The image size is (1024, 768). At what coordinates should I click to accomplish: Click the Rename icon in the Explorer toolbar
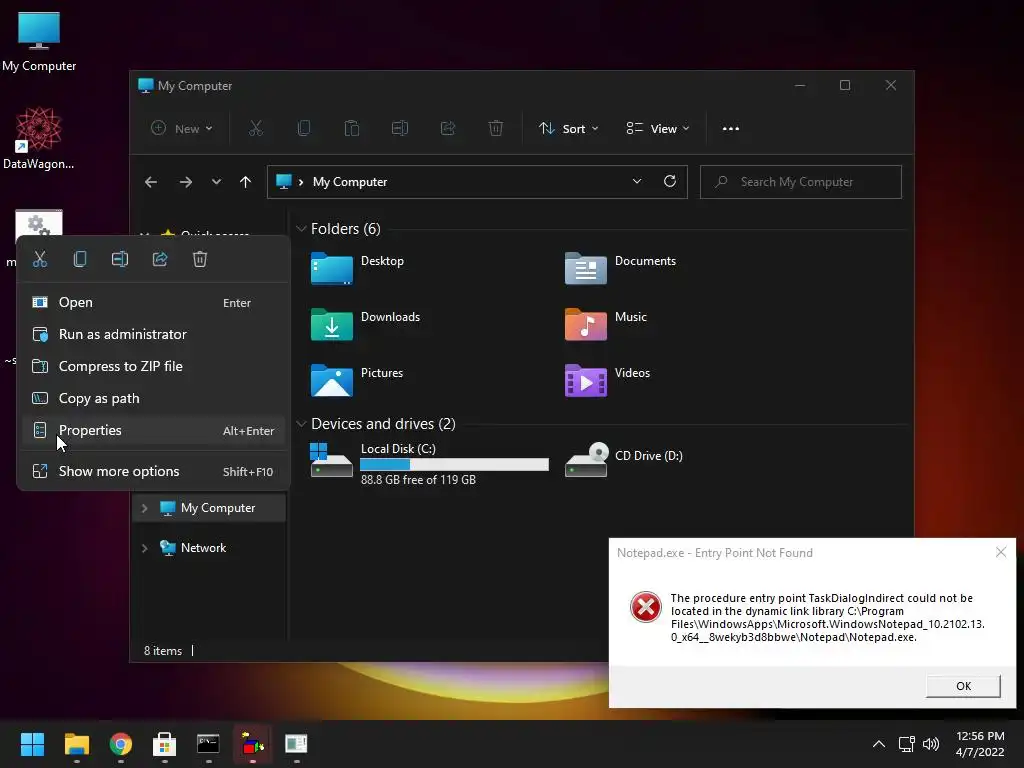click(400, 129)
